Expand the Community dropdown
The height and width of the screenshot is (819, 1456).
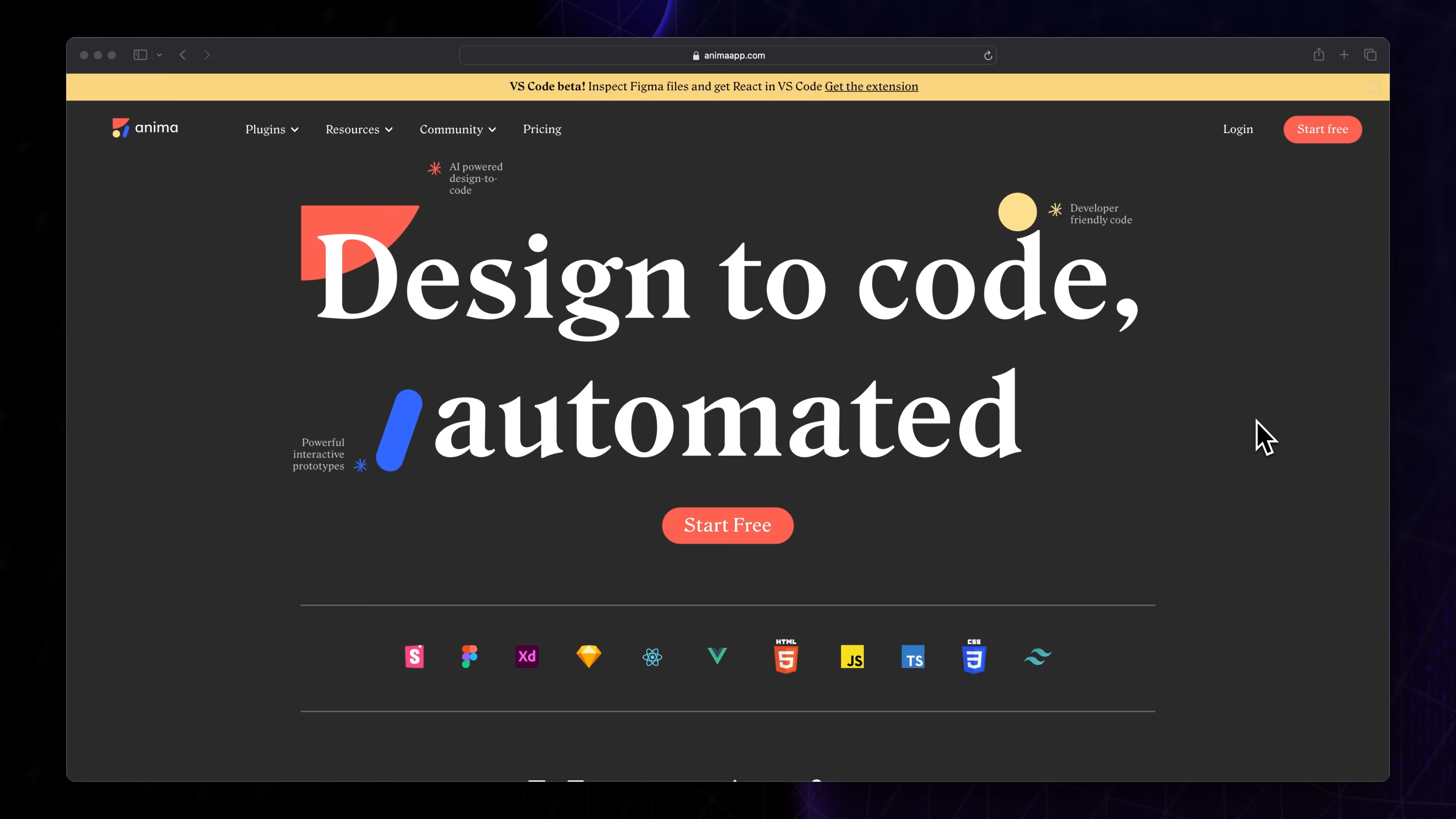coord(457,129)
